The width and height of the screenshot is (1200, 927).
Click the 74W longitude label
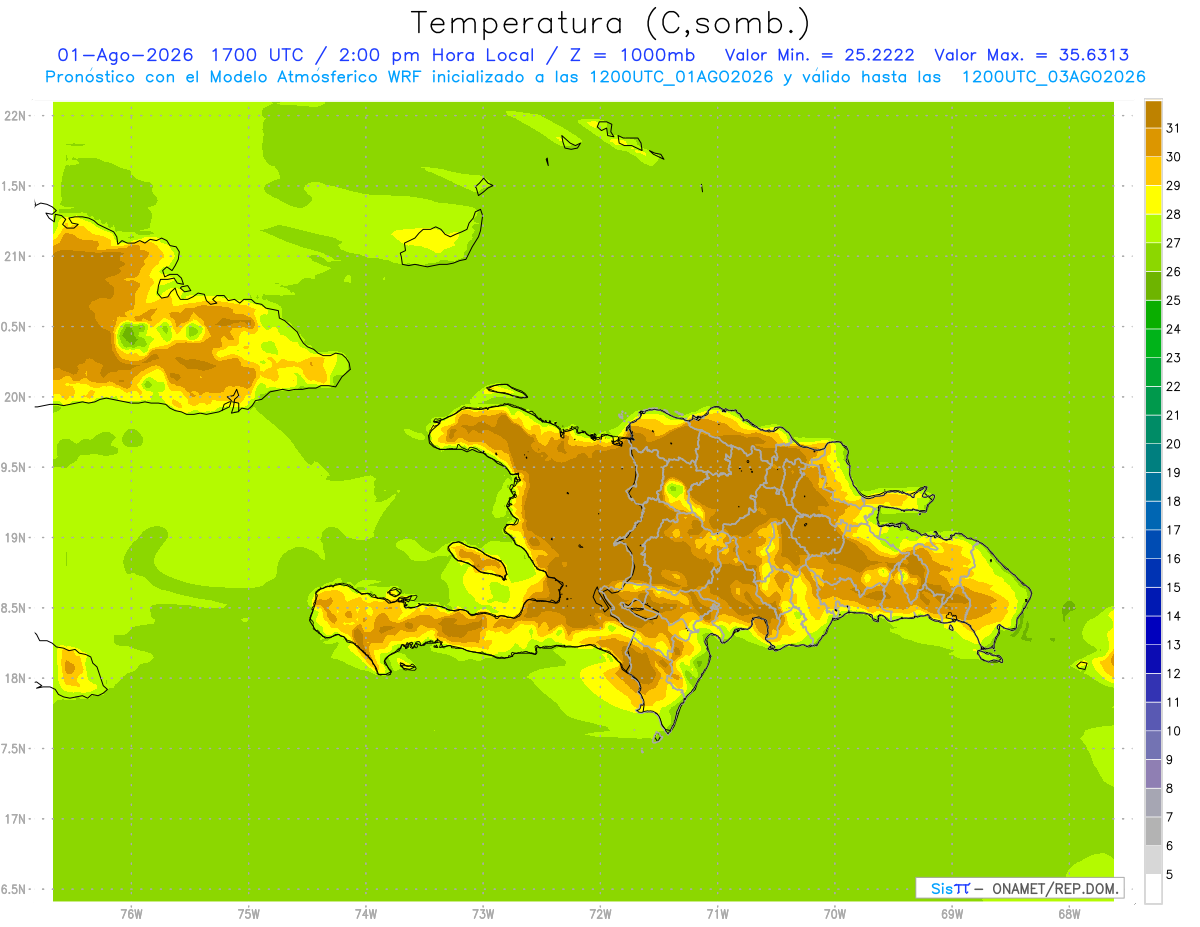[366, 914]
